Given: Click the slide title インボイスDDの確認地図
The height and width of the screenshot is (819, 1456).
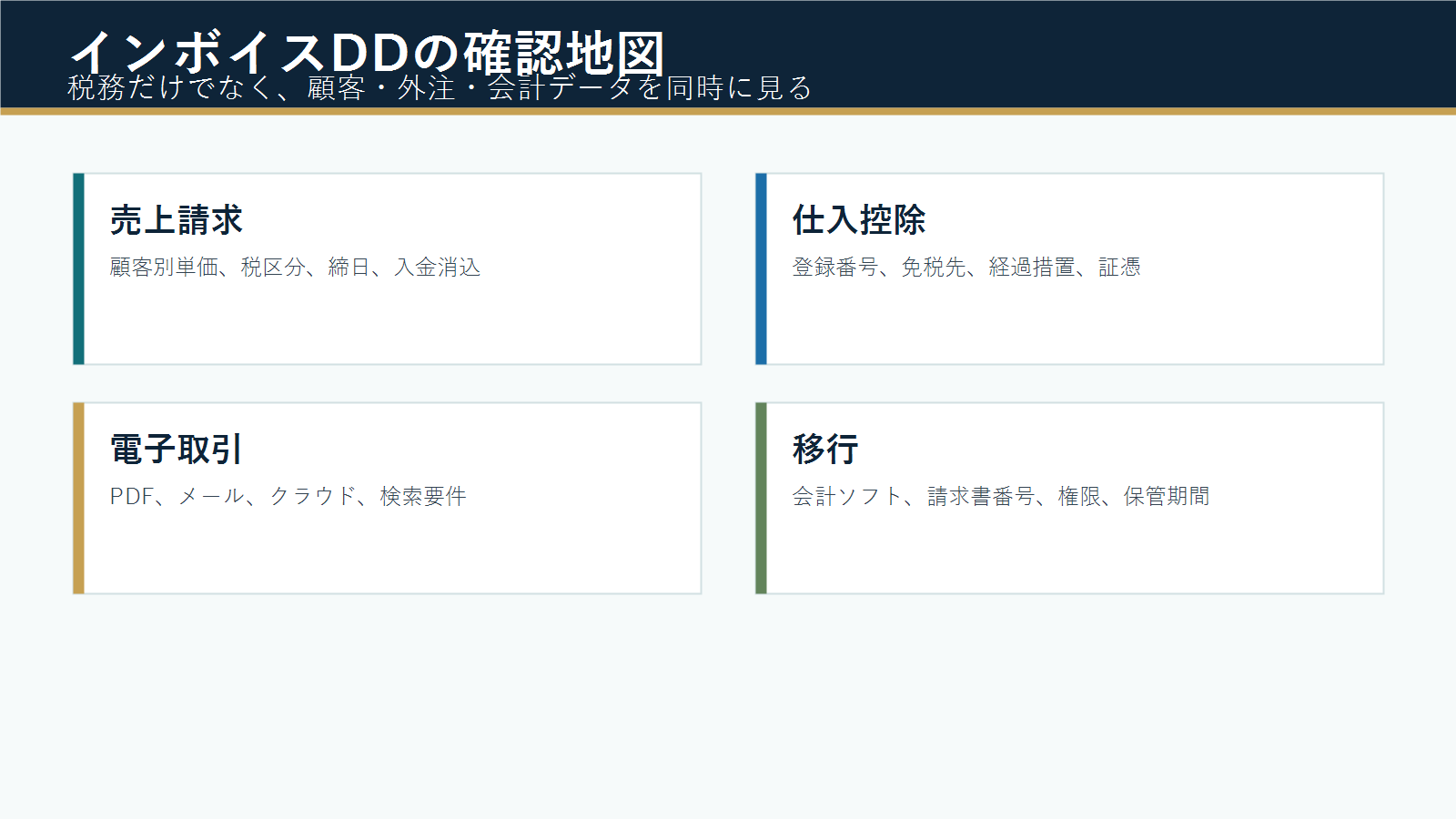Looking at the screenshot, I should click(368, 53).
